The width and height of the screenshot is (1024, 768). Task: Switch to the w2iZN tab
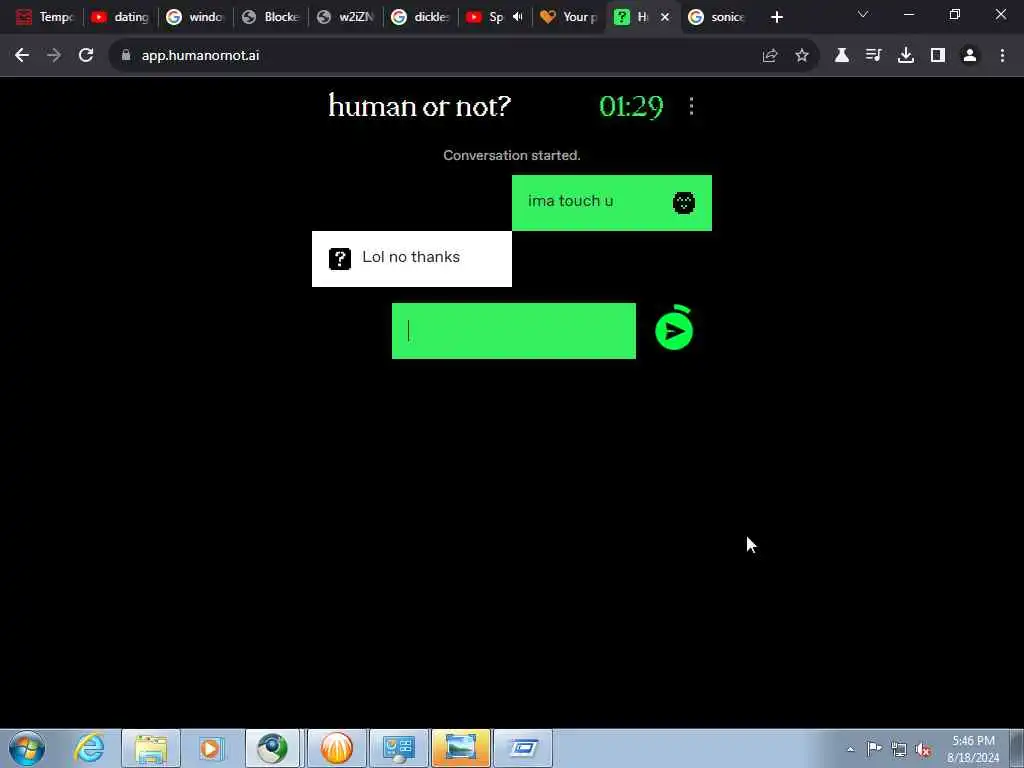pyautogui.click(x=345, y=17)
